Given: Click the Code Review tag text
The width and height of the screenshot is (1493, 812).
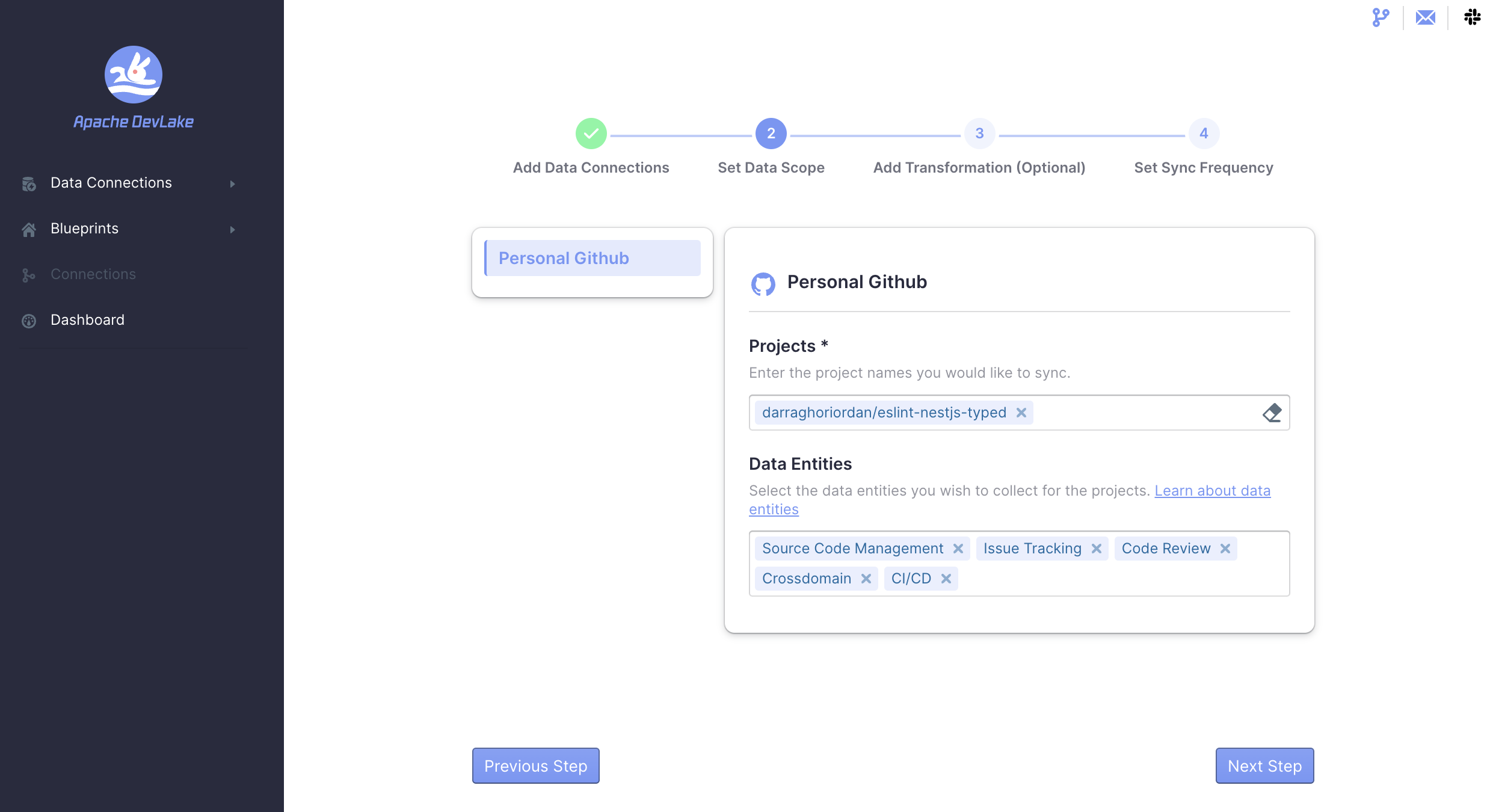Looking at the screenshot, I should [x=1166, y=549].
